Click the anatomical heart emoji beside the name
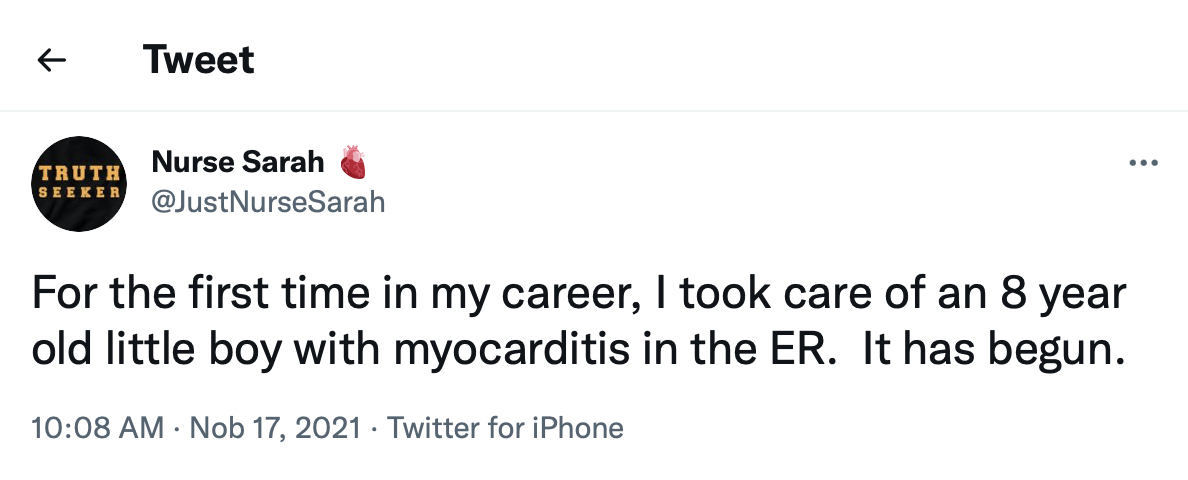Viewport: 1188px width, 480px height. point(353,162)
